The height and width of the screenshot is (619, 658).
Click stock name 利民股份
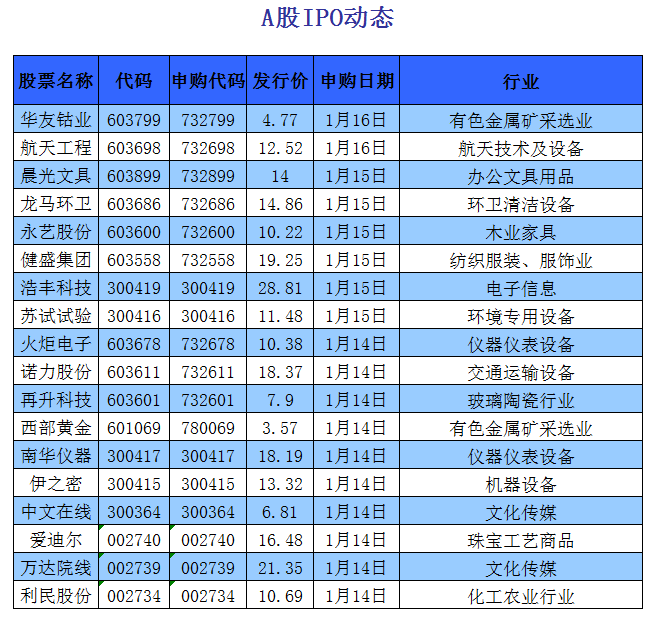tap(56, 596)
